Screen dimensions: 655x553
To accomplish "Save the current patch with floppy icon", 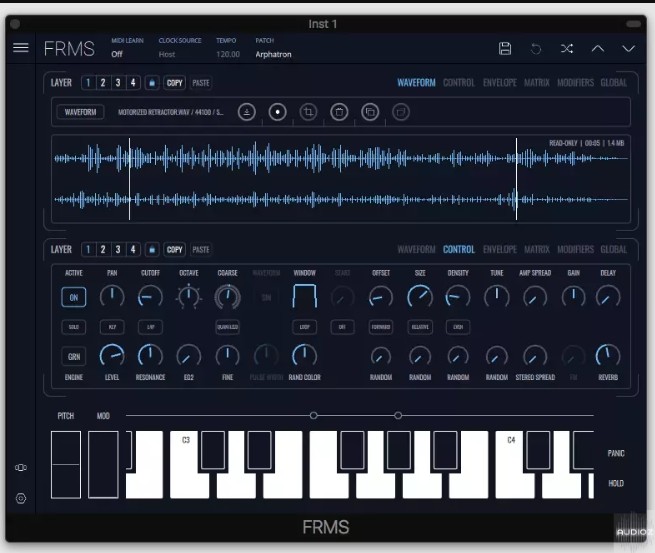I will point(505,48).
